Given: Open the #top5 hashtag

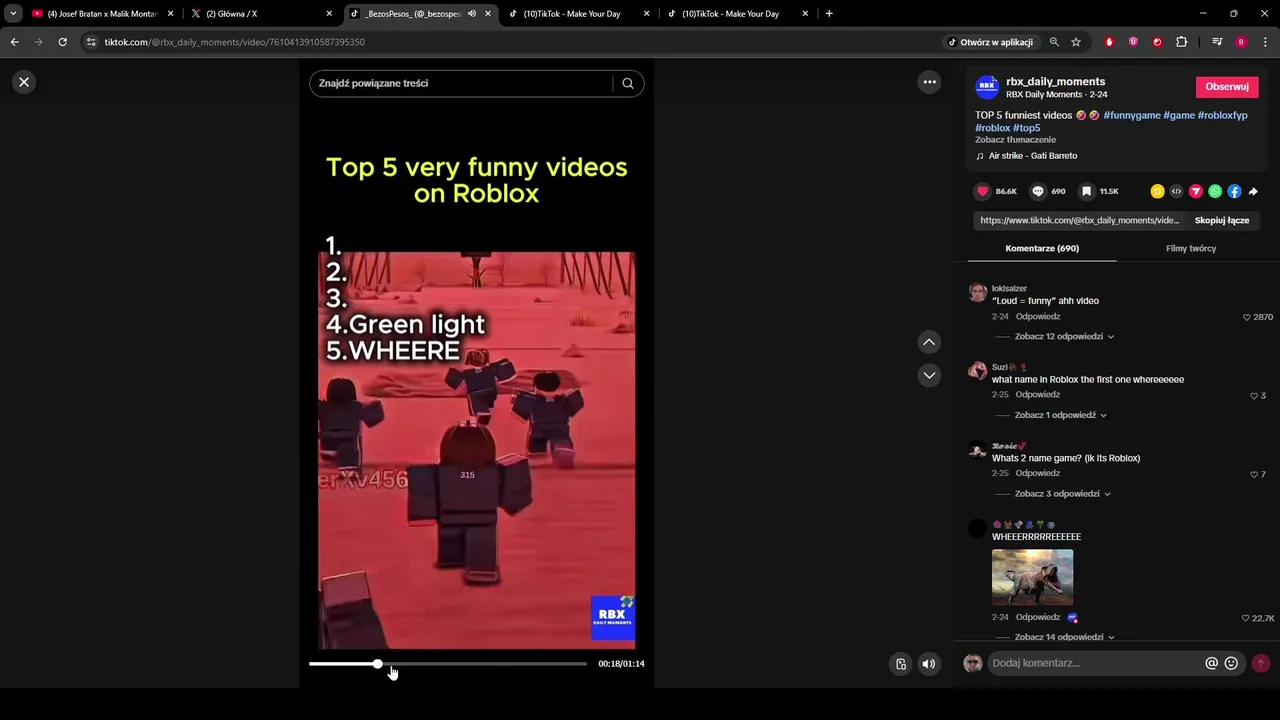Looking at the screenshot, I should [1026, 128].
